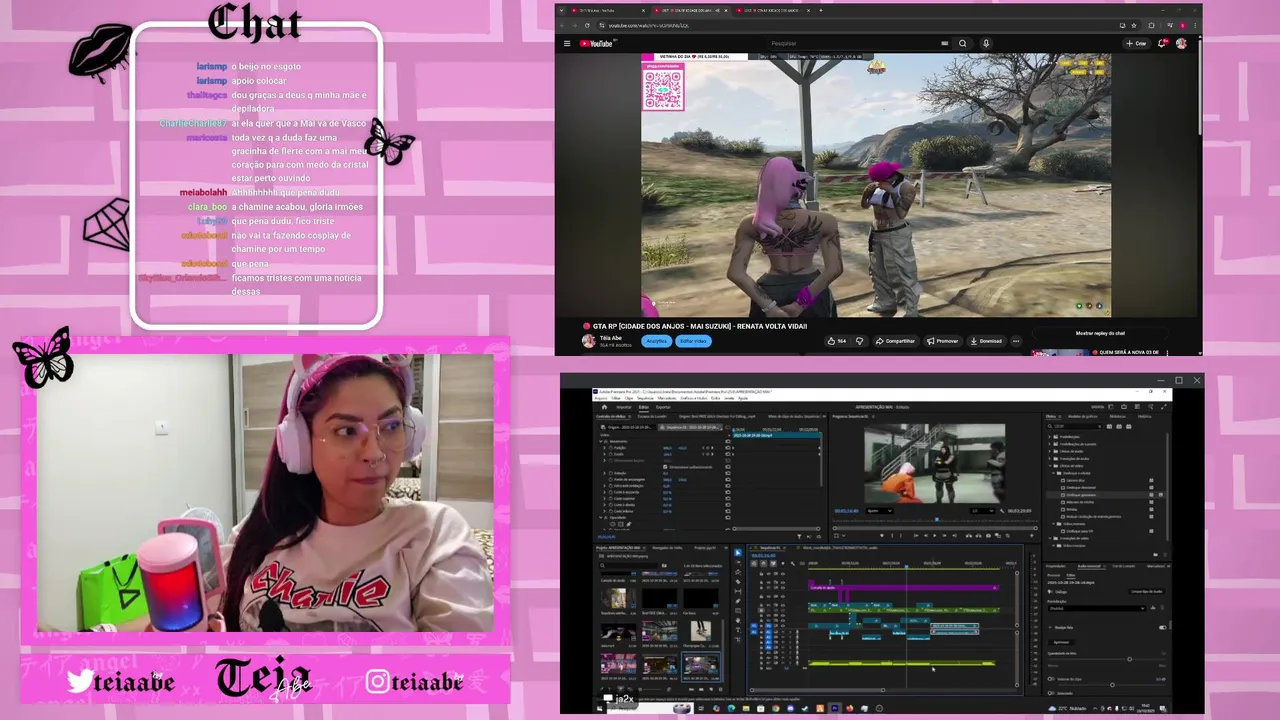
Task: Open Premiere Pro taskbar icon
Action: [x=834, y=708]
